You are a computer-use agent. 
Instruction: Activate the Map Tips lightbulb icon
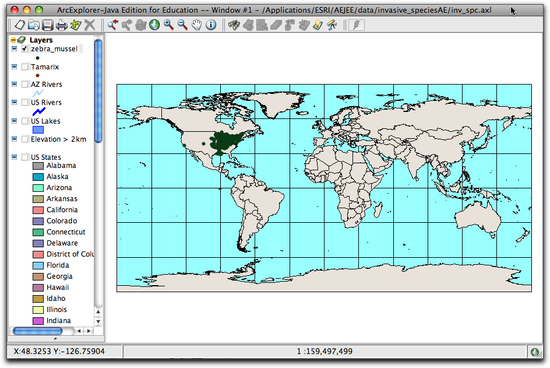pyautogui.click(x=318, y=25)
